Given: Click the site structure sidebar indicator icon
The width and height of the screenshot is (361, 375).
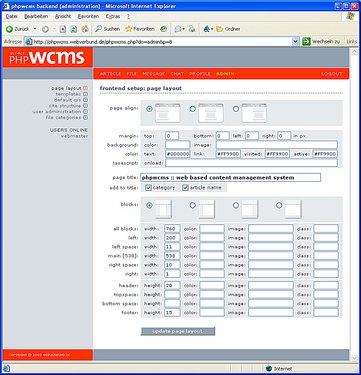Looking at the screenshot, I should point(85,106).
